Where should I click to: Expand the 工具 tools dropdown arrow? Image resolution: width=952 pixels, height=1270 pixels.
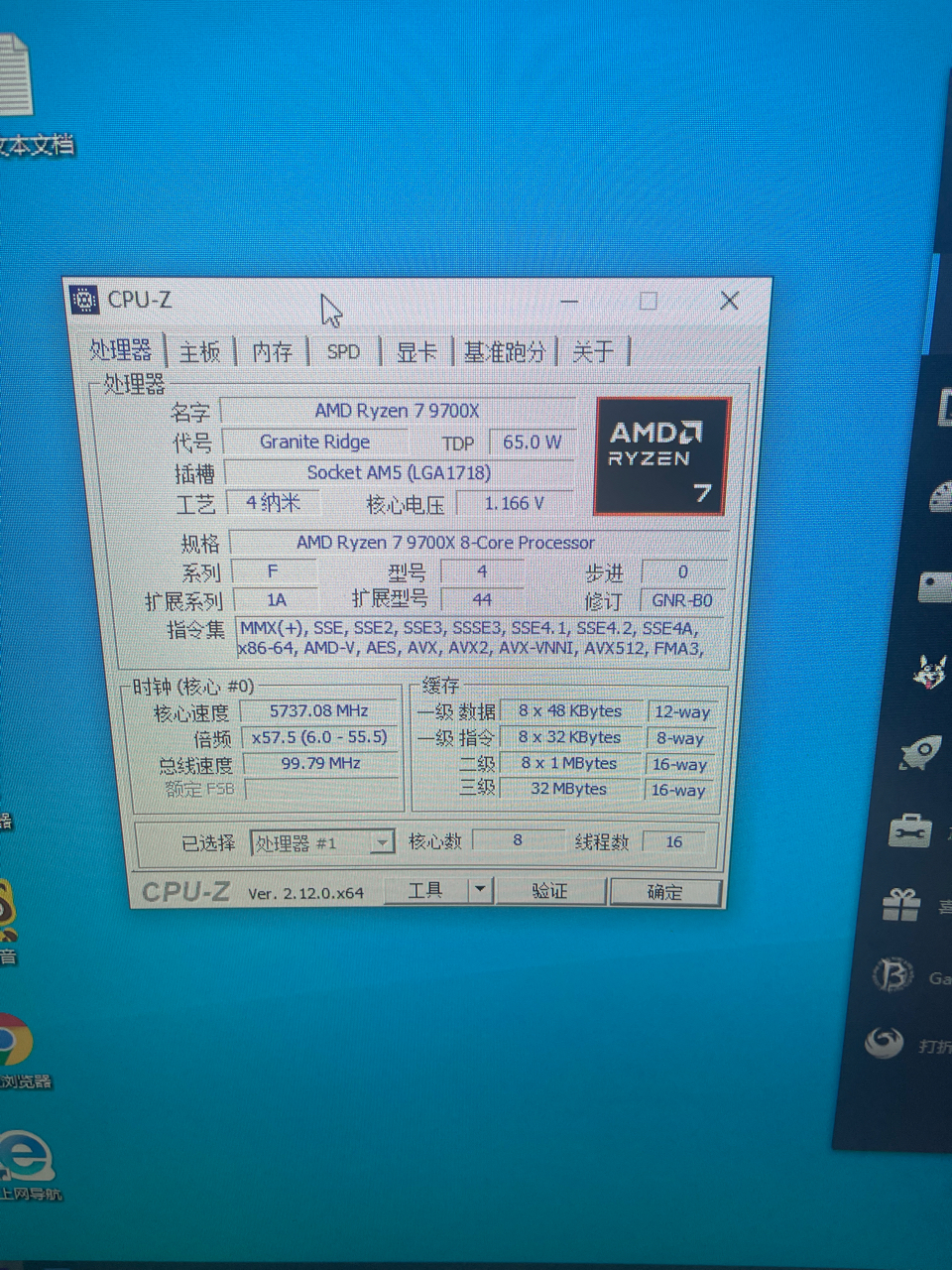(x=479, y=889)
